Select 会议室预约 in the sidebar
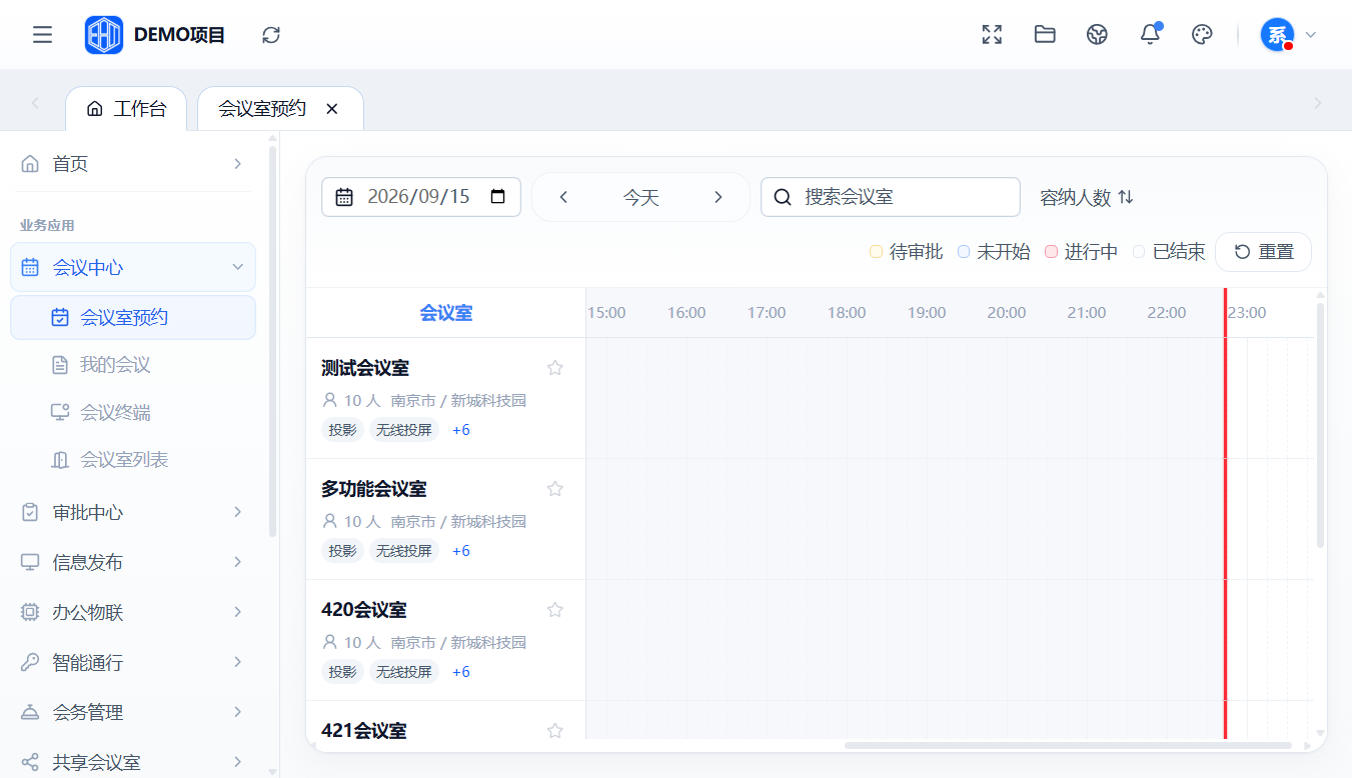This screenshot has height=778, width=1352. (x=133, y=317)
